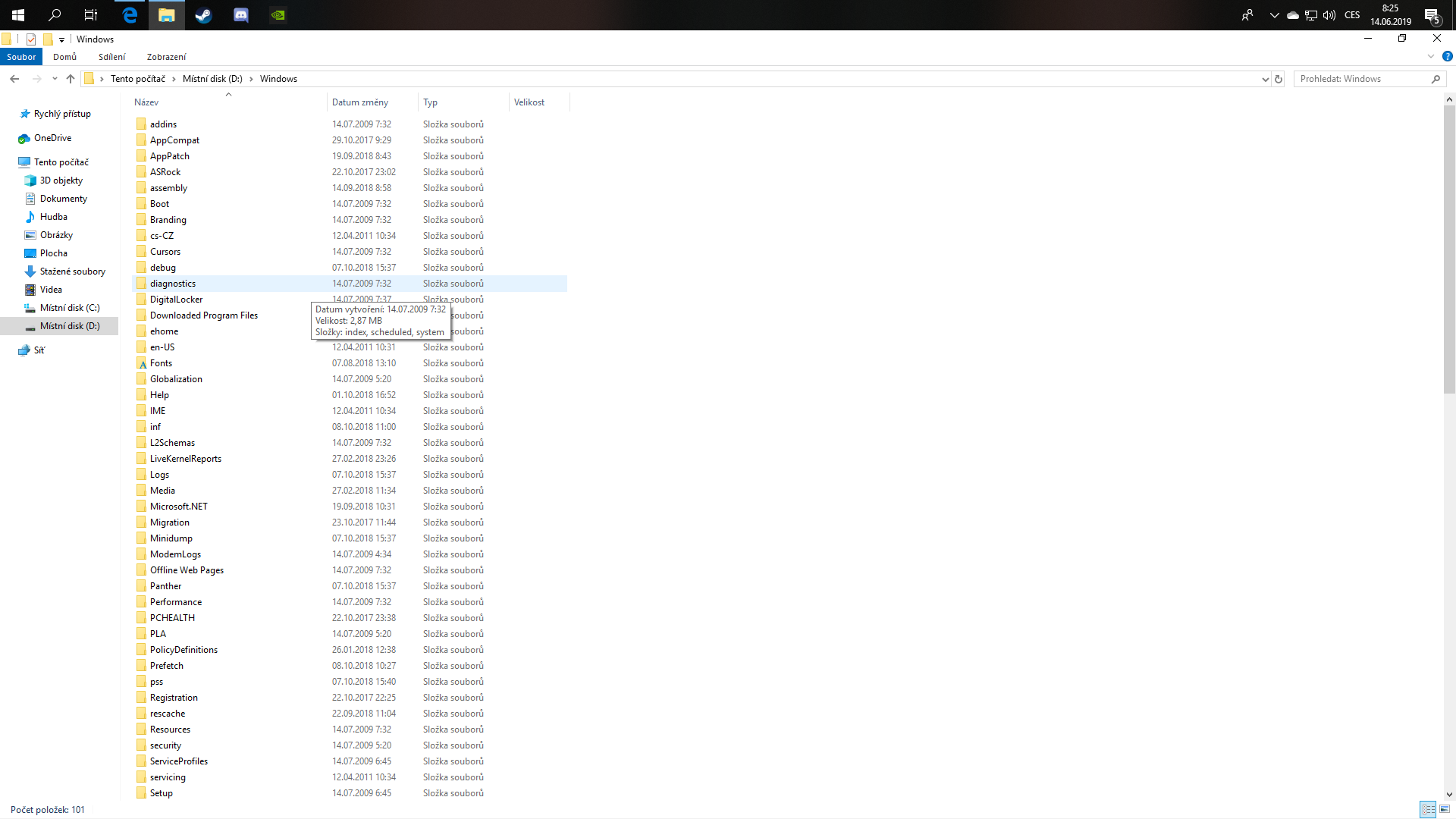1456x819 pixels.
Task: Select Místní disk (C:) in sidebar
Action: pos(70,308)
